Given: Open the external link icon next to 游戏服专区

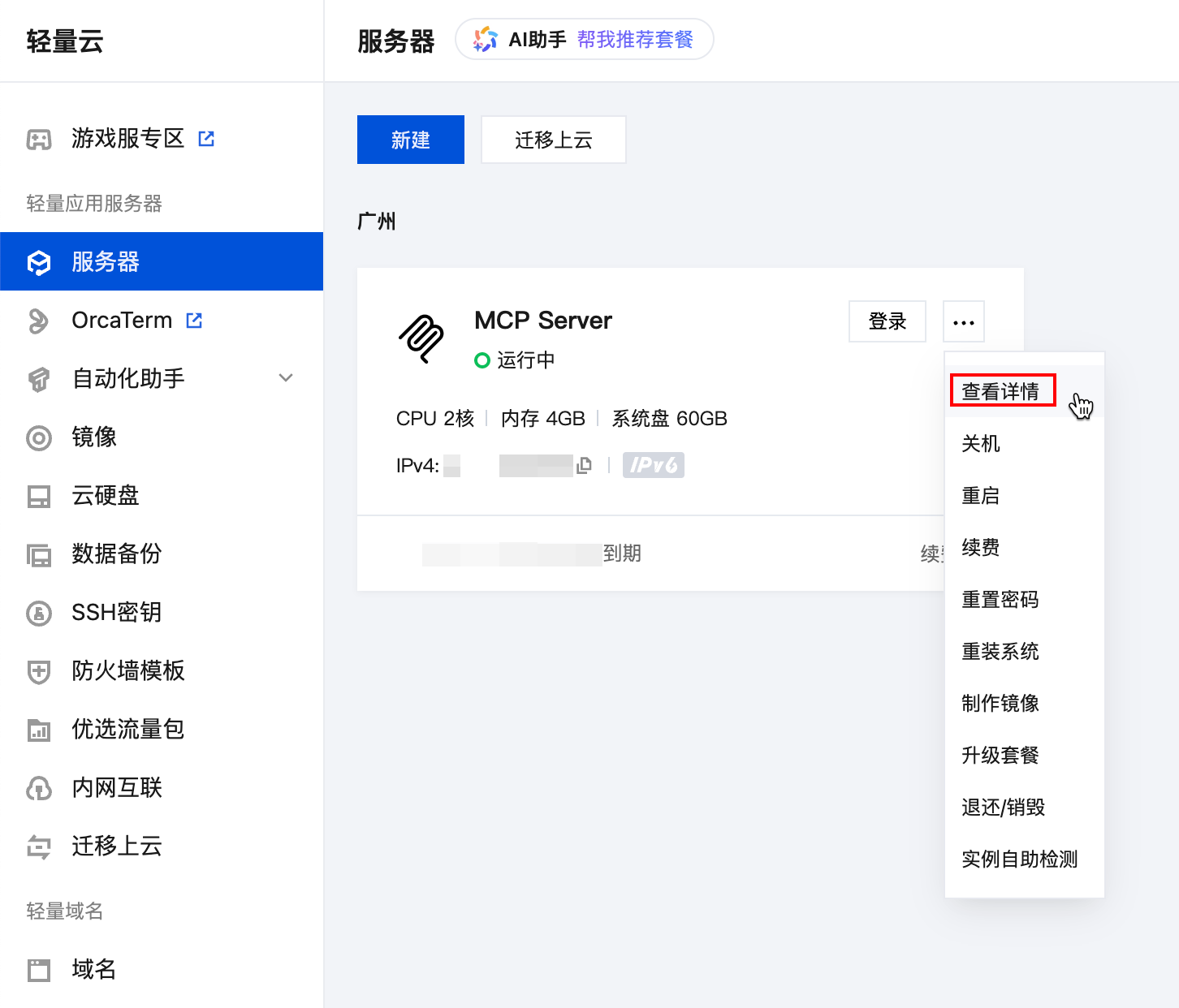Looking at the screenshot, I should tap(206, 139).
